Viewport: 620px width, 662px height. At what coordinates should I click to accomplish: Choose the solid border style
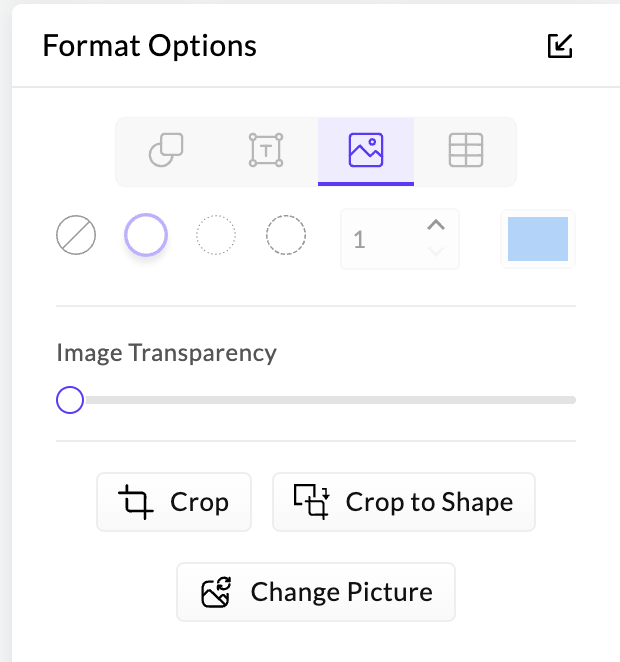pyautogui.click(x=146, y=237)
